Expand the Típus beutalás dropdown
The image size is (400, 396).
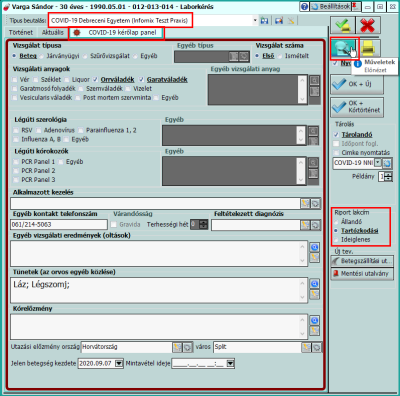point(255,20)
